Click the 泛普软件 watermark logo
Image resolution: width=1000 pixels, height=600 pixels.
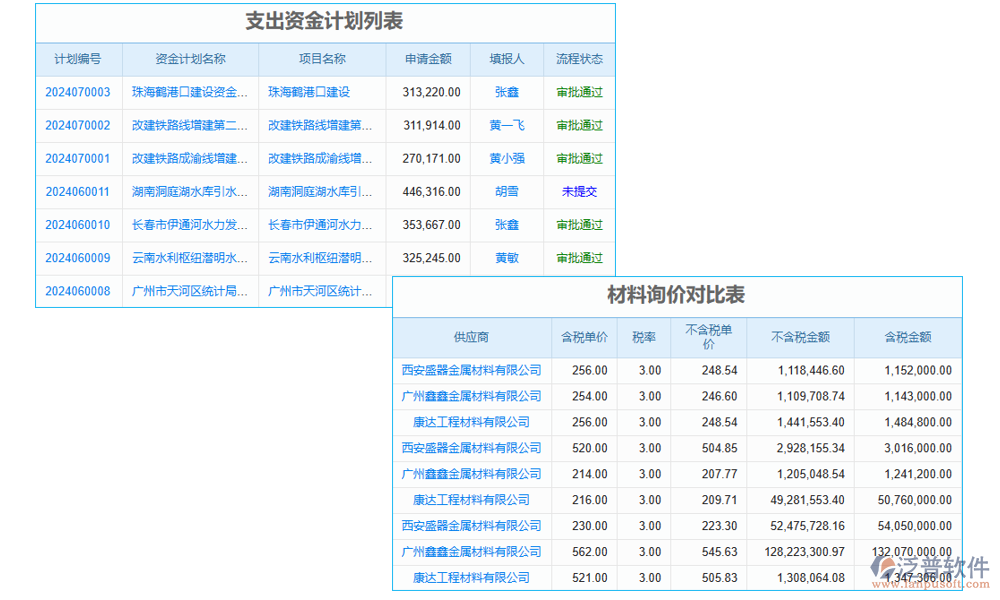(930, 567)
